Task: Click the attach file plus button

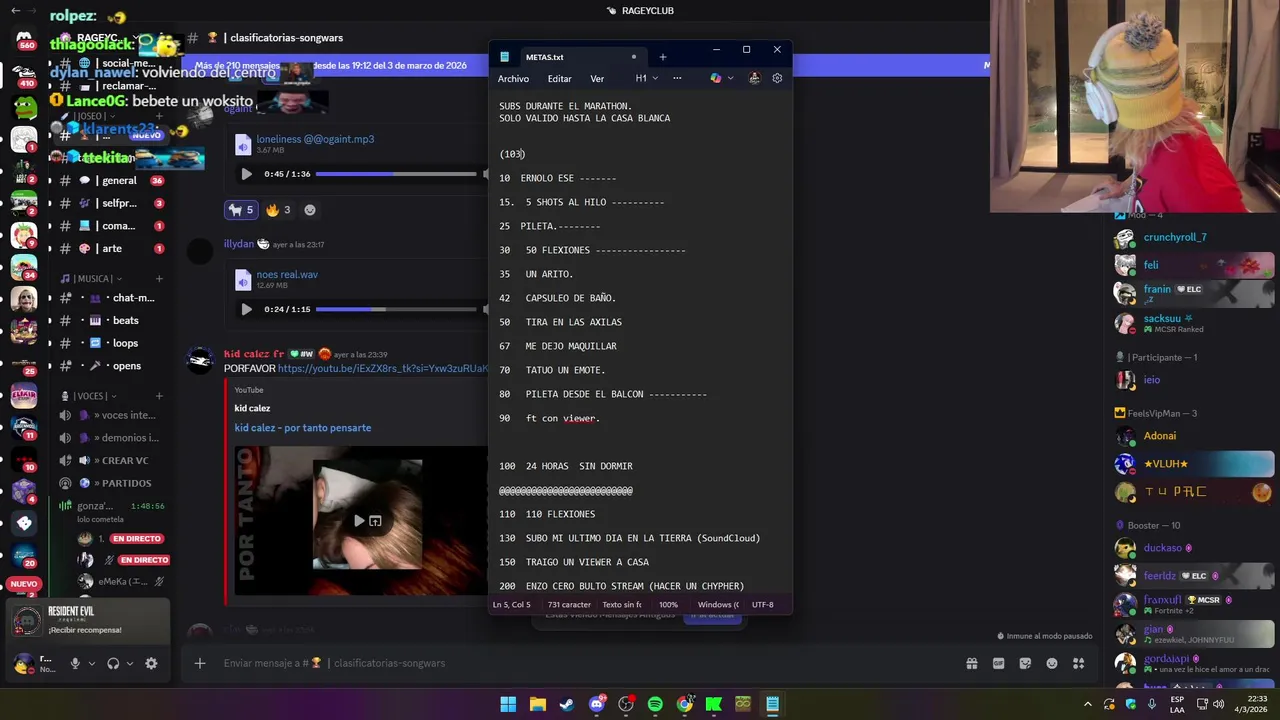Action: pos(200,663)
